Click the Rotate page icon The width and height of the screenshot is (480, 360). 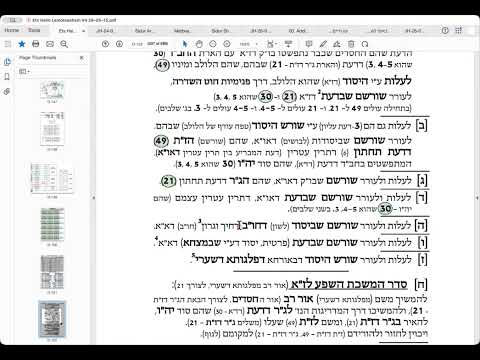(x=365, y=44)
